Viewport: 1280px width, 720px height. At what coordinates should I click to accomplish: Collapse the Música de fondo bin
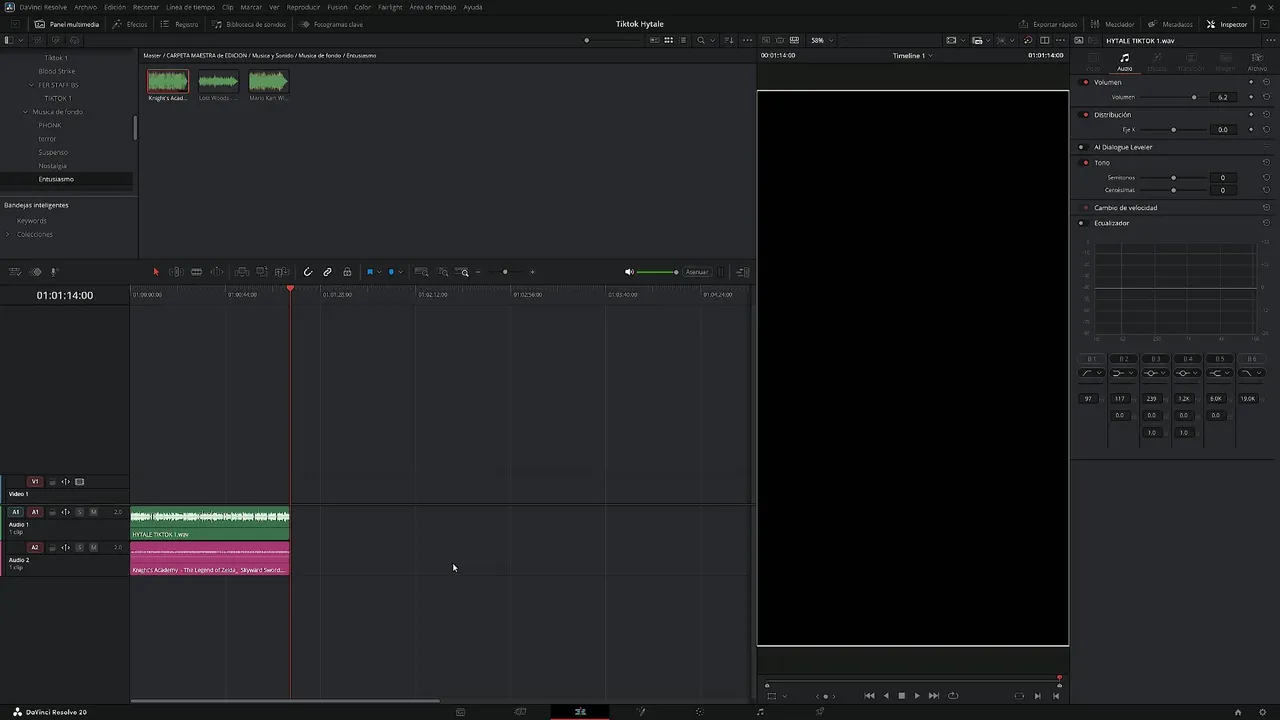pos(26,112)
